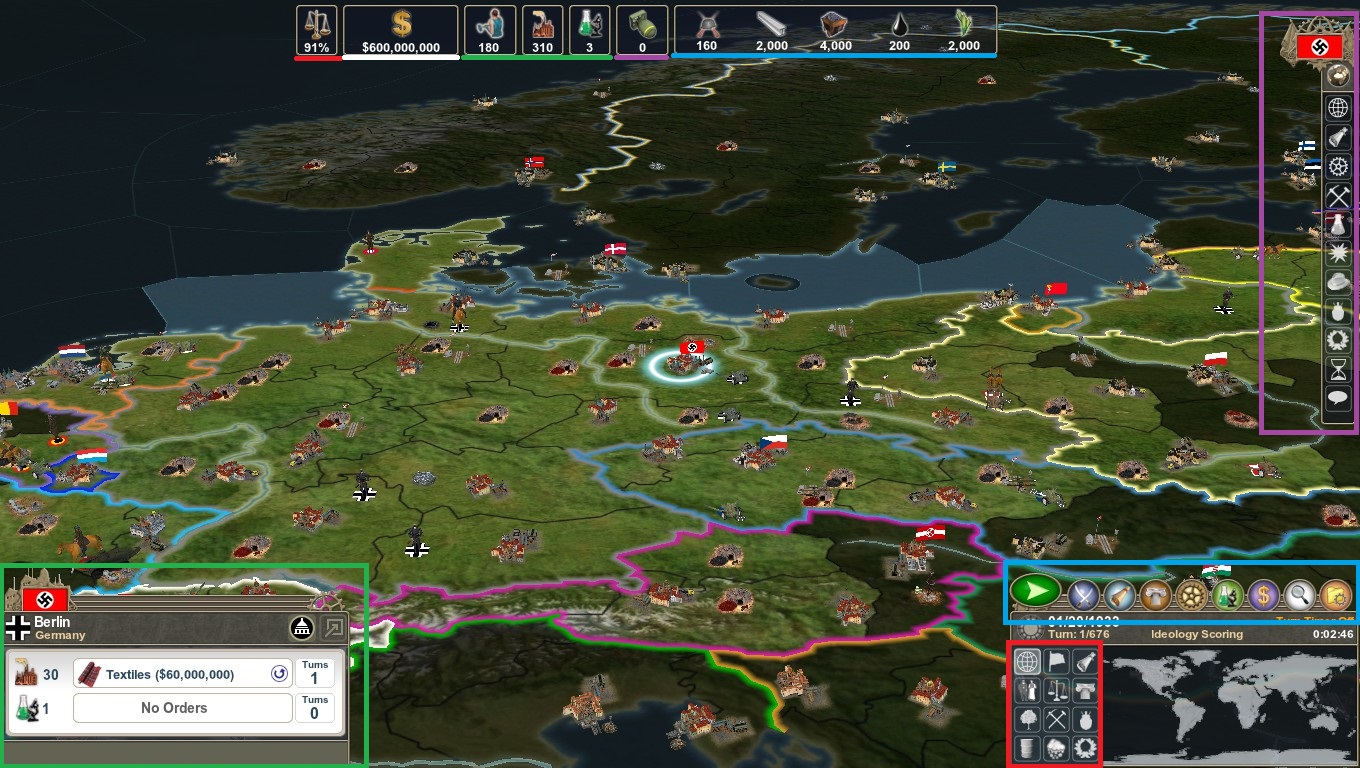
Task: Open the No Orders research slot
Action: [x=183, y=708]
